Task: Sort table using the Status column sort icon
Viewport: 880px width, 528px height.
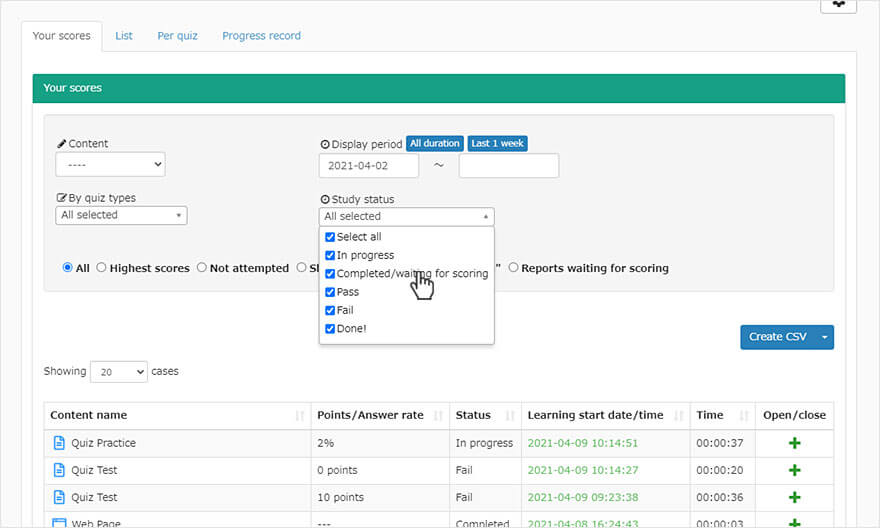Action: [510, 416]
